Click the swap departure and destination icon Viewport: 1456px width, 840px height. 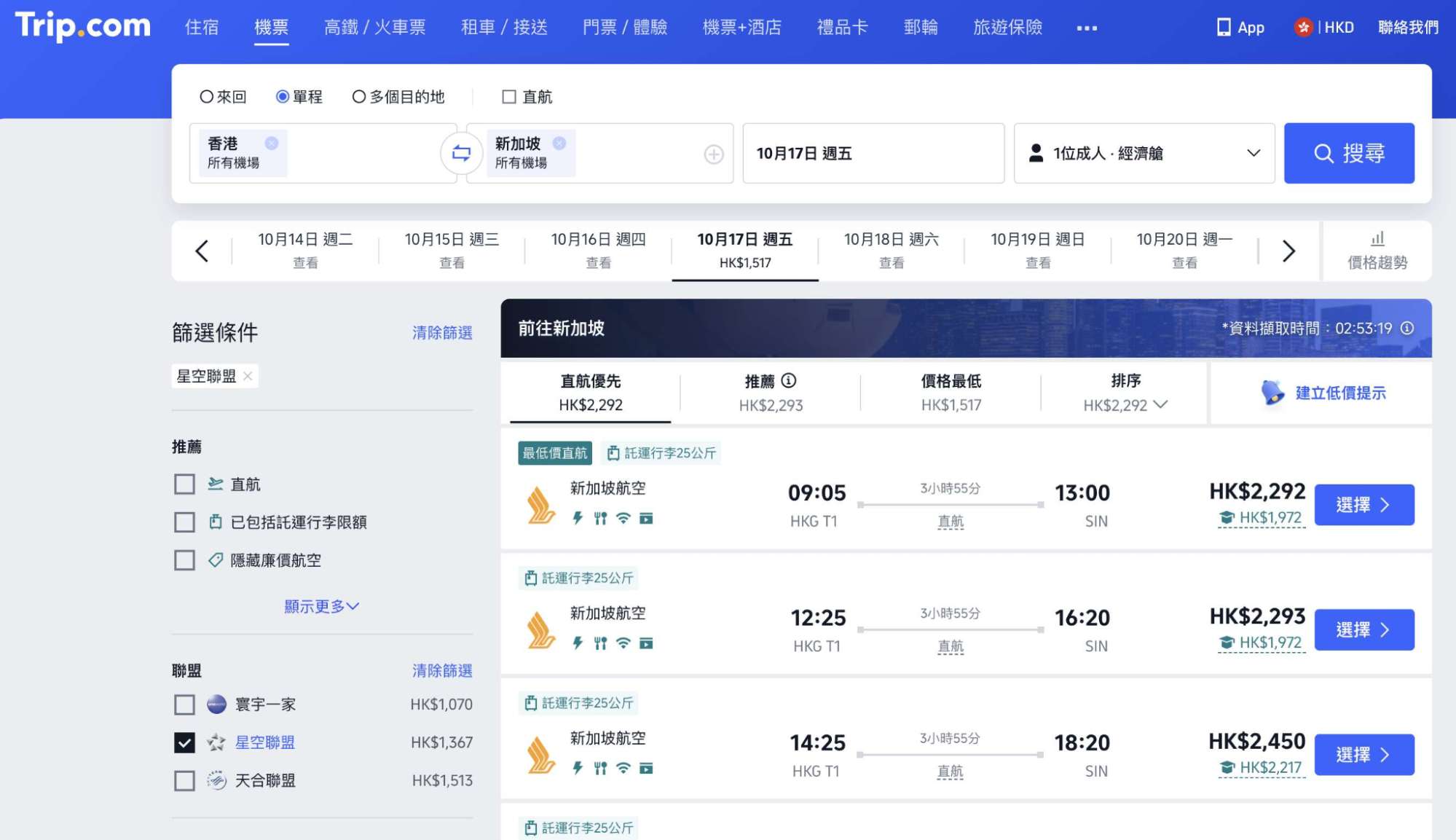click(461, 153)
